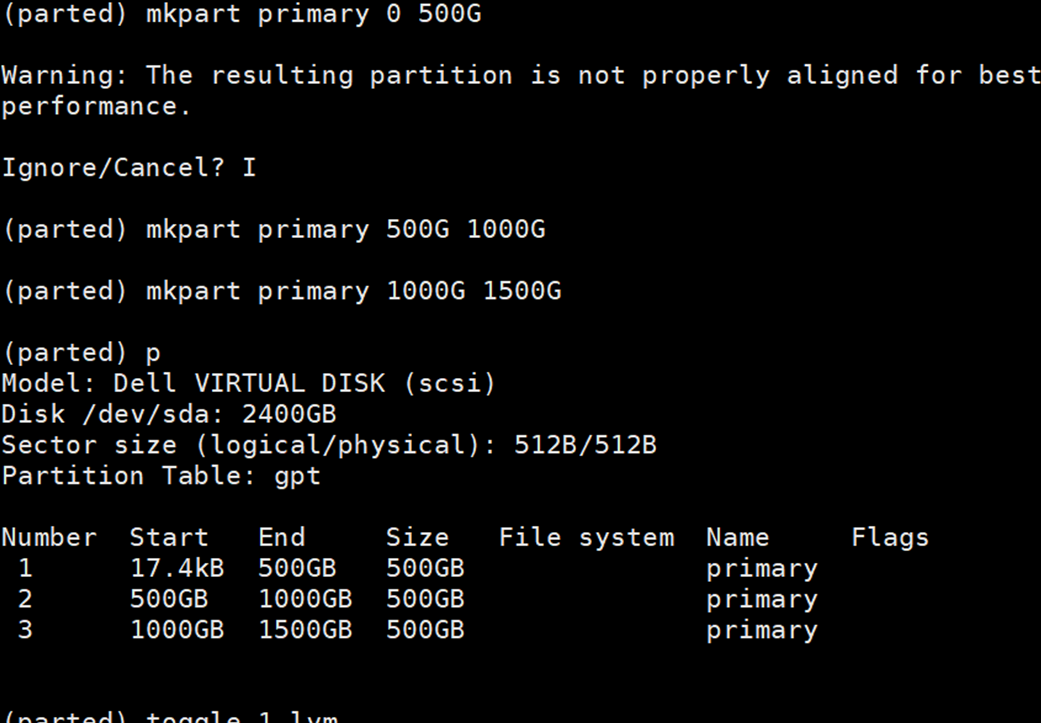Click the name 'primary' in partition 1 row

pos(761,570)
